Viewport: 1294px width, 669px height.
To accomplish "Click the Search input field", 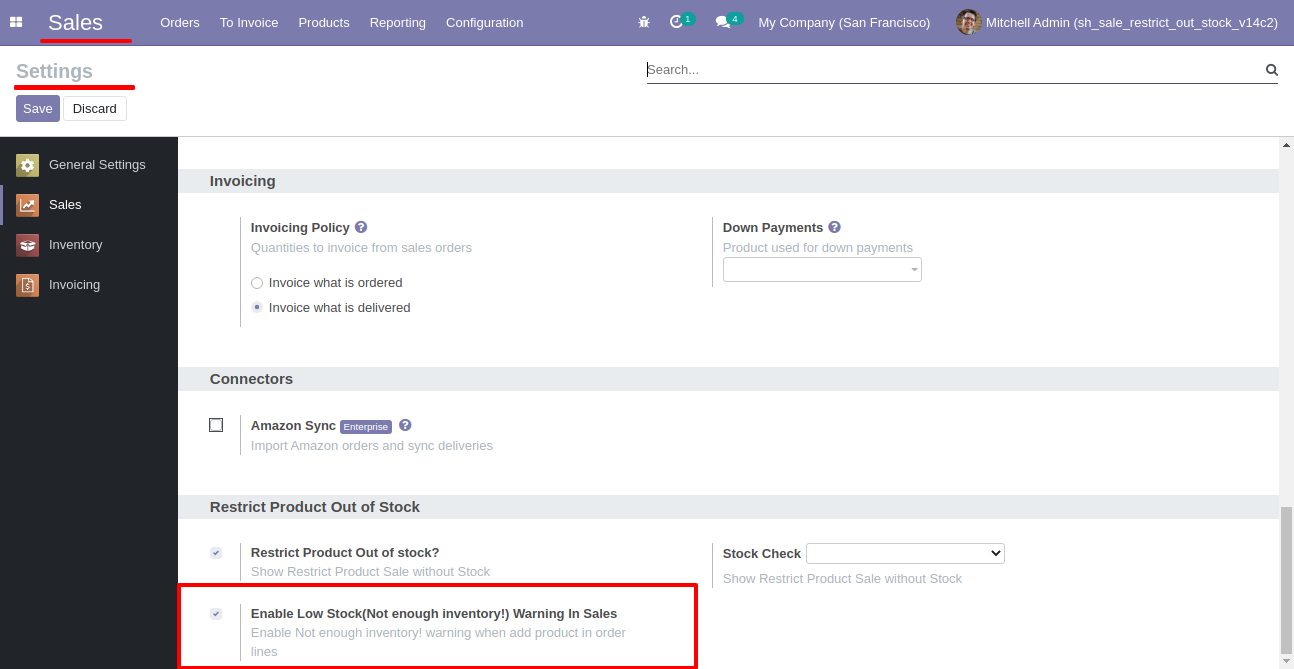I will tap(954, 70).
